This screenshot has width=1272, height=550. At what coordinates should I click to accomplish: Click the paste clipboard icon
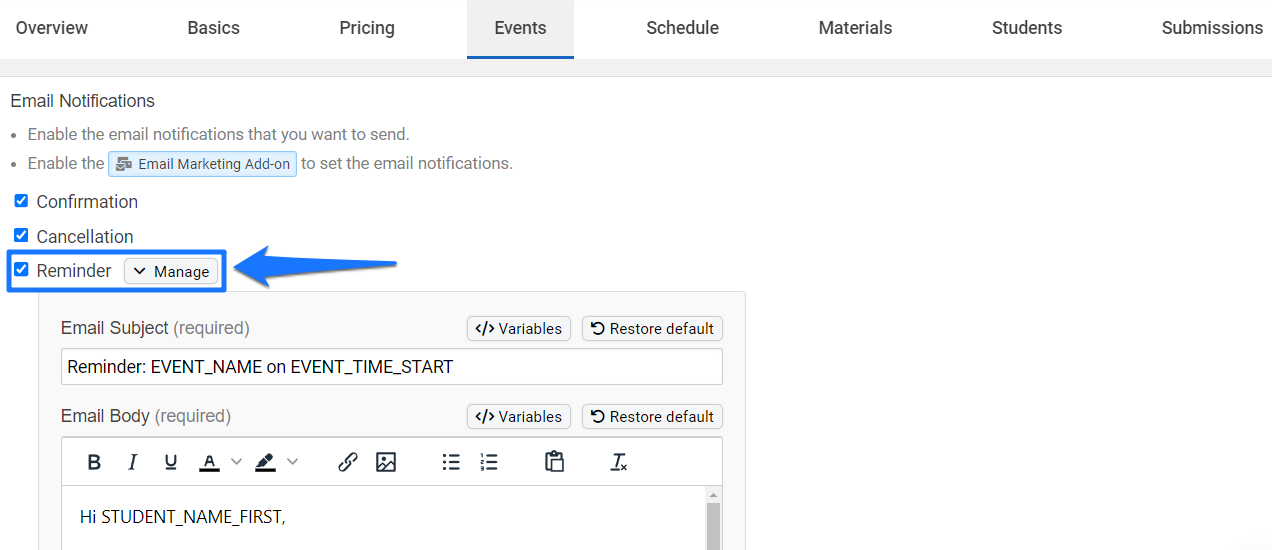pos(555,461)
